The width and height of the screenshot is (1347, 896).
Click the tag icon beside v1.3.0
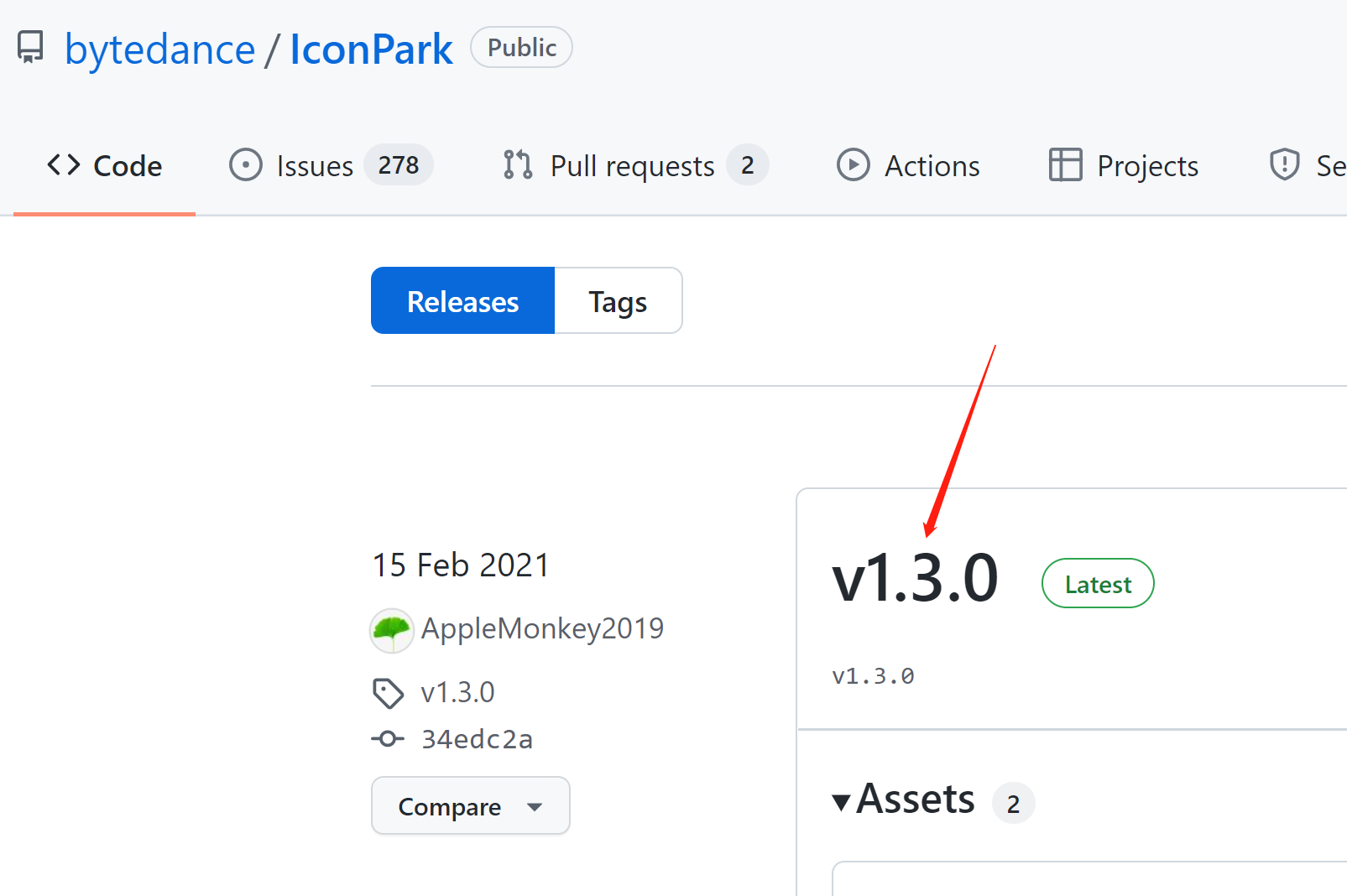click(387, 692)
